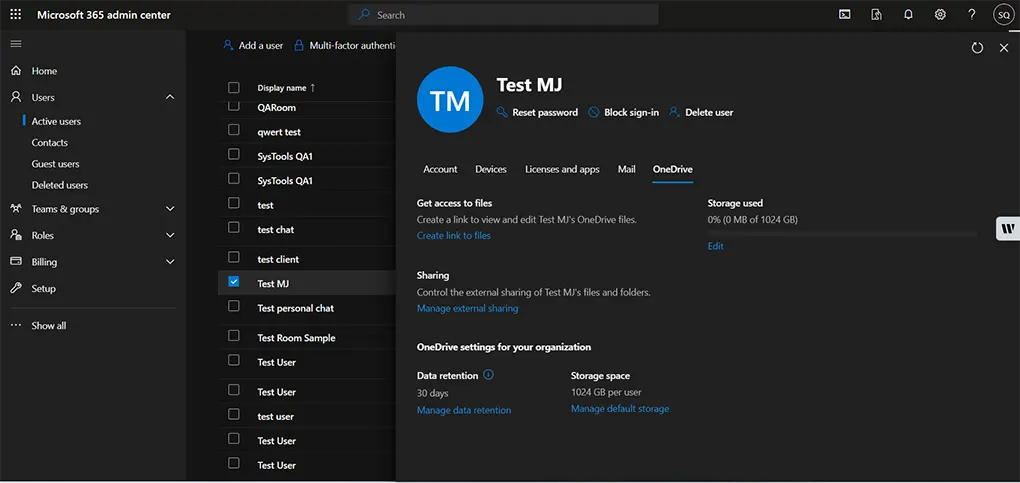Check the Test Room Sample checkbox

234,336
